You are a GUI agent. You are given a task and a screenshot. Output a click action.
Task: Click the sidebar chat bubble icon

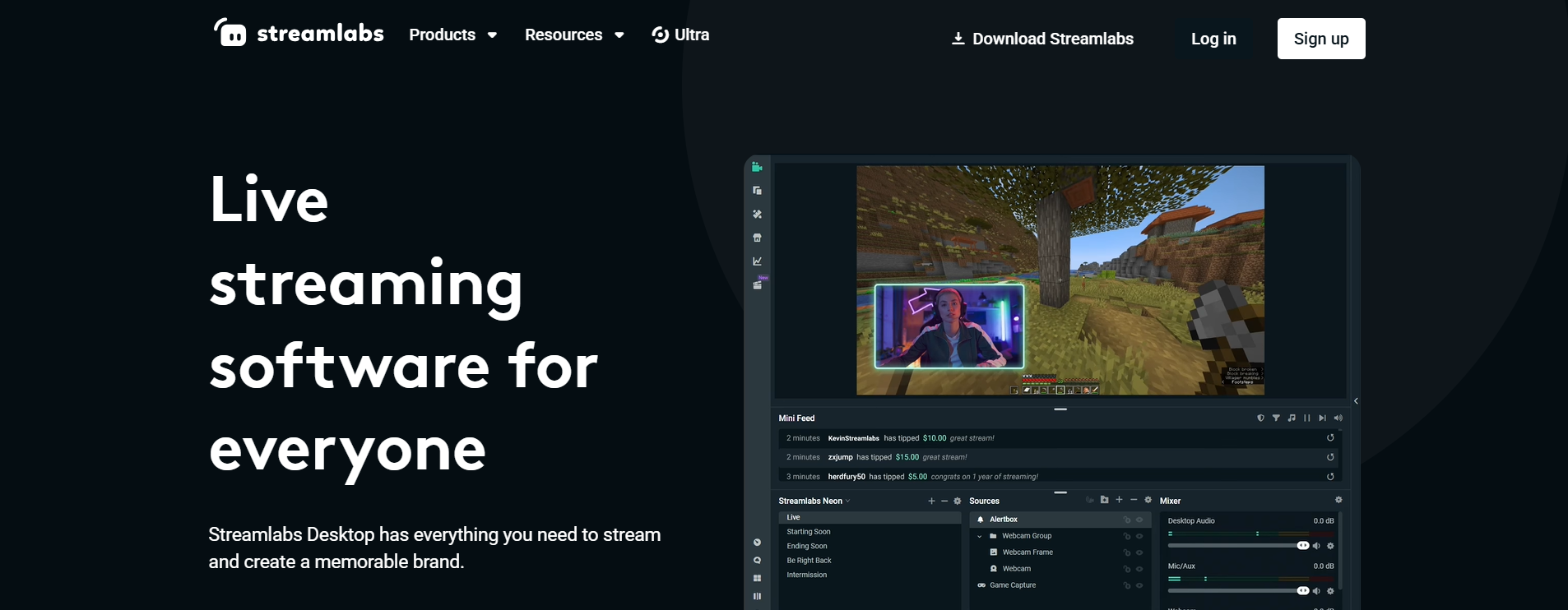coord(757,561)
